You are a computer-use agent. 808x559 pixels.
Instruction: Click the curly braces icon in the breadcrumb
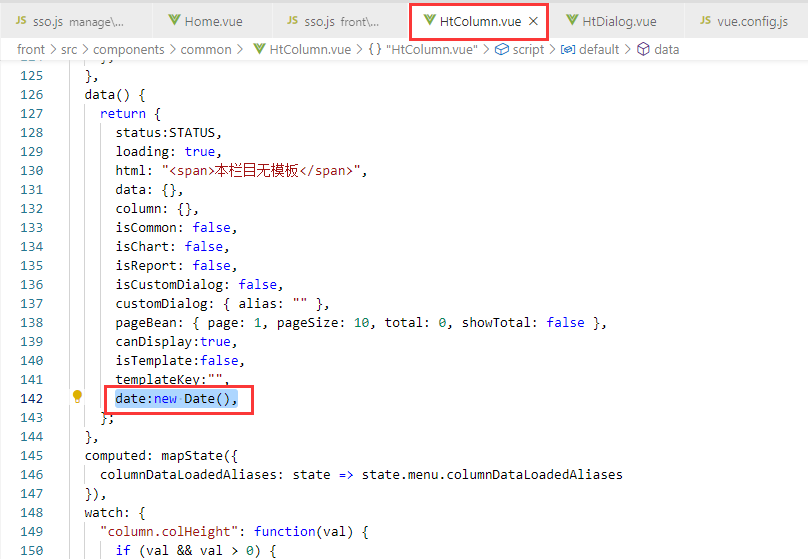[374, 49]
